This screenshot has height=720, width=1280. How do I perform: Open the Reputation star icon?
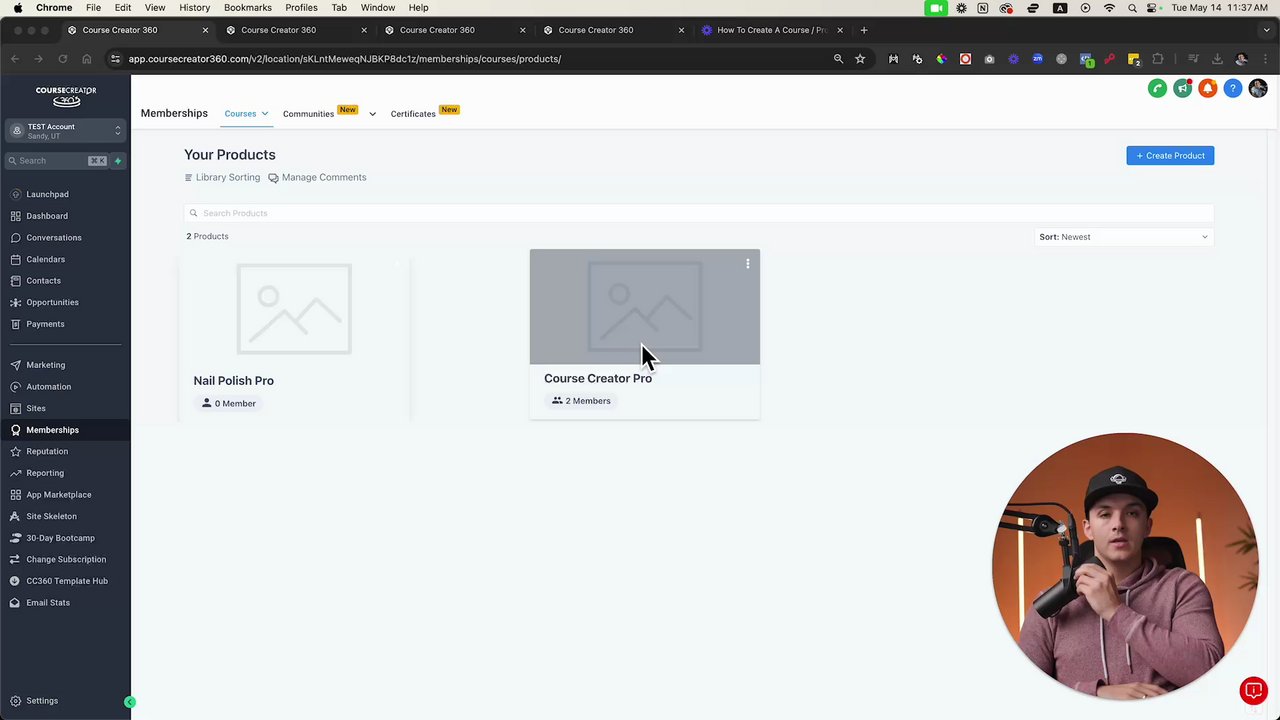16,451
